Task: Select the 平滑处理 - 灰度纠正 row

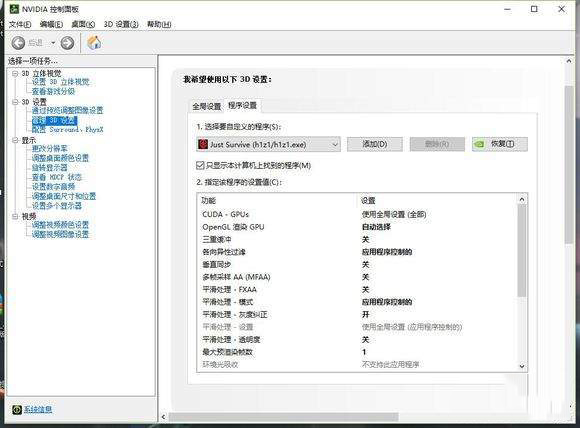Action: pyautogui.click(x=357, y=315)
